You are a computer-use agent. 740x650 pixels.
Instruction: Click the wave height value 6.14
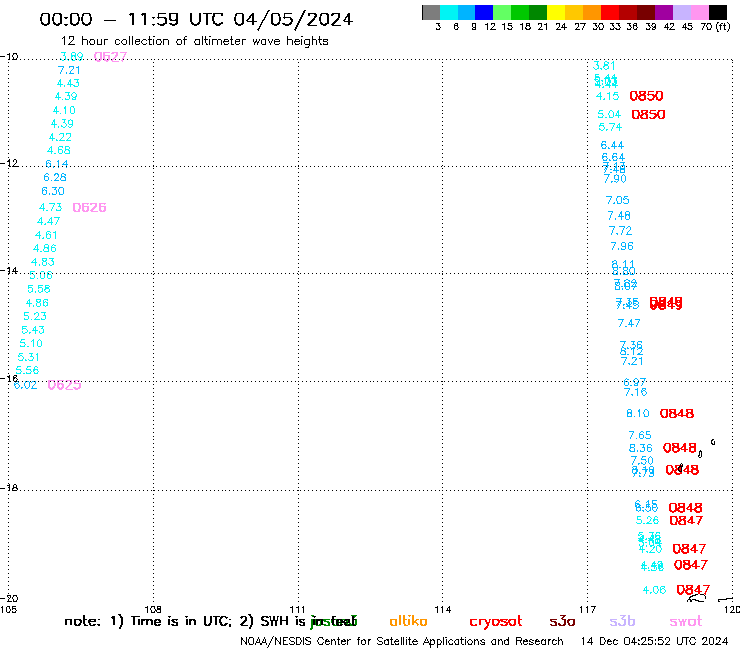click(x=57, y=164)
